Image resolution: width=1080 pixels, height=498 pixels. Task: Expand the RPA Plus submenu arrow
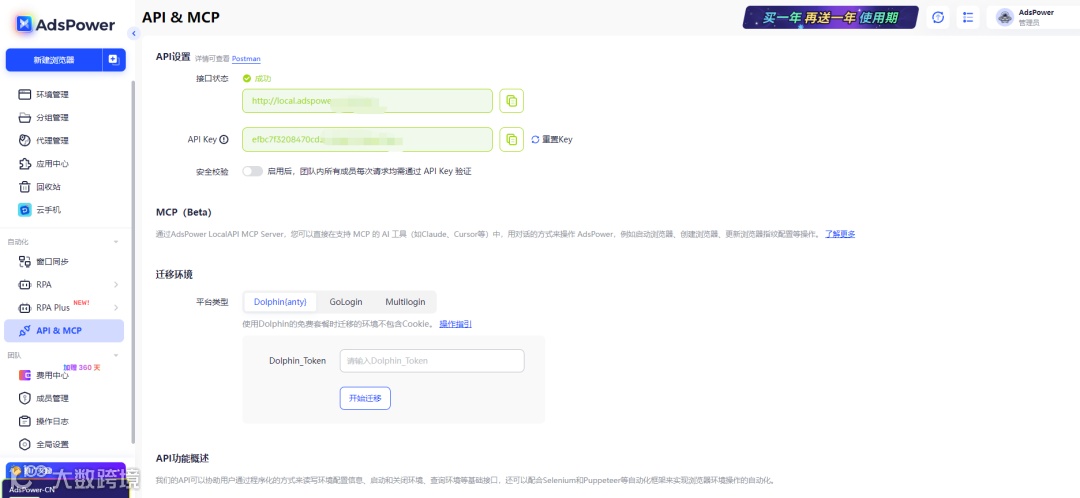click(x=116, y=307)
